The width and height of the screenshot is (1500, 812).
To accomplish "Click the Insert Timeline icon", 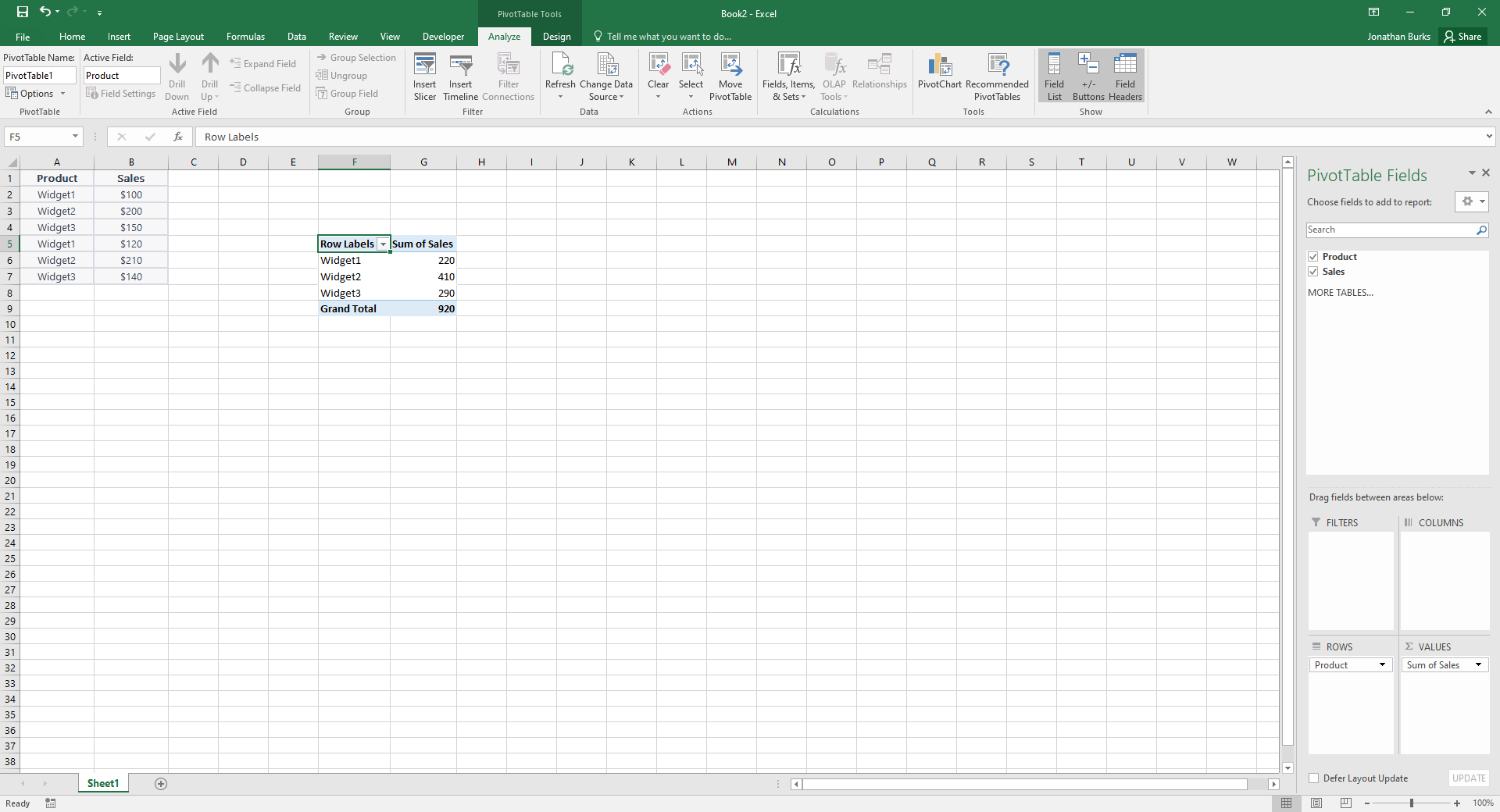I will coord(460,76).
